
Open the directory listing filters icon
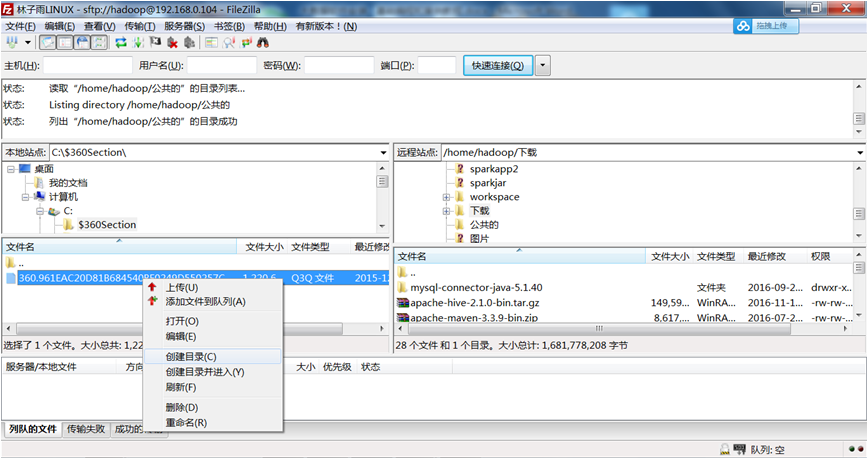(211, 43)
